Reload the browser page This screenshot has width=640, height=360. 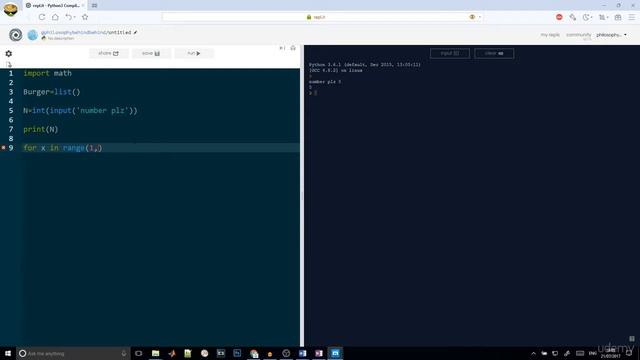coord(42,17)
